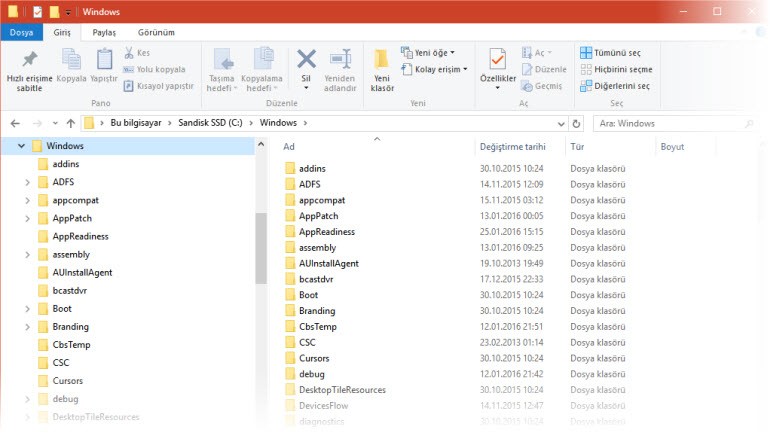Expand Boot in the navigation tree
Viewport: 770px width, 433px height.
pos(28,309)
